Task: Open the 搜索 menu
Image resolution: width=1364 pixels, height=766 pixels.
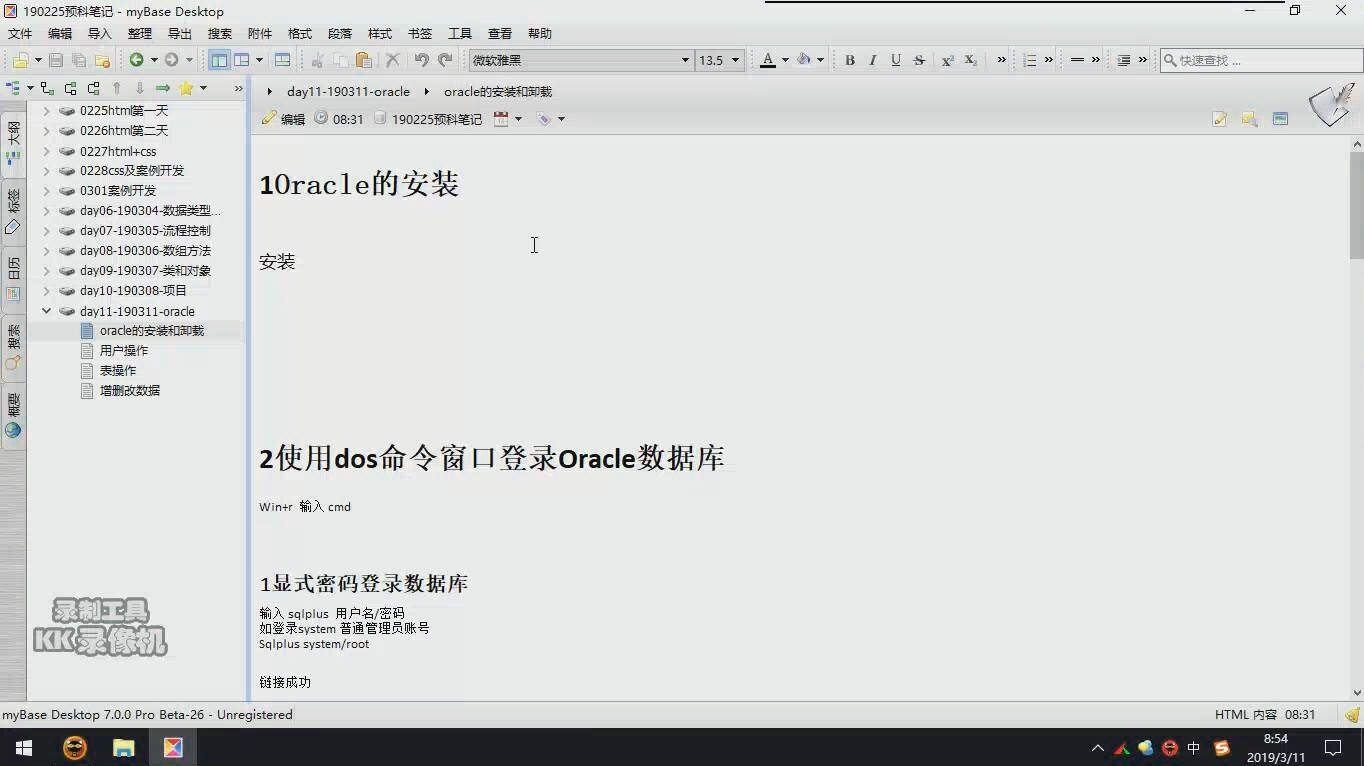Action: click(x=220, y=33)
